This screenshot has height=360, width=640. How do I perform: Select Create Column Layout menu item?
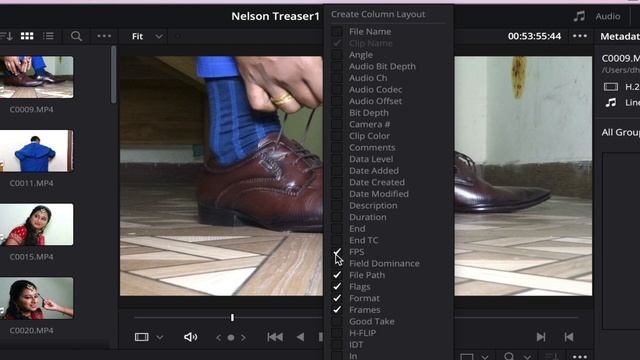tap(378, 14)
